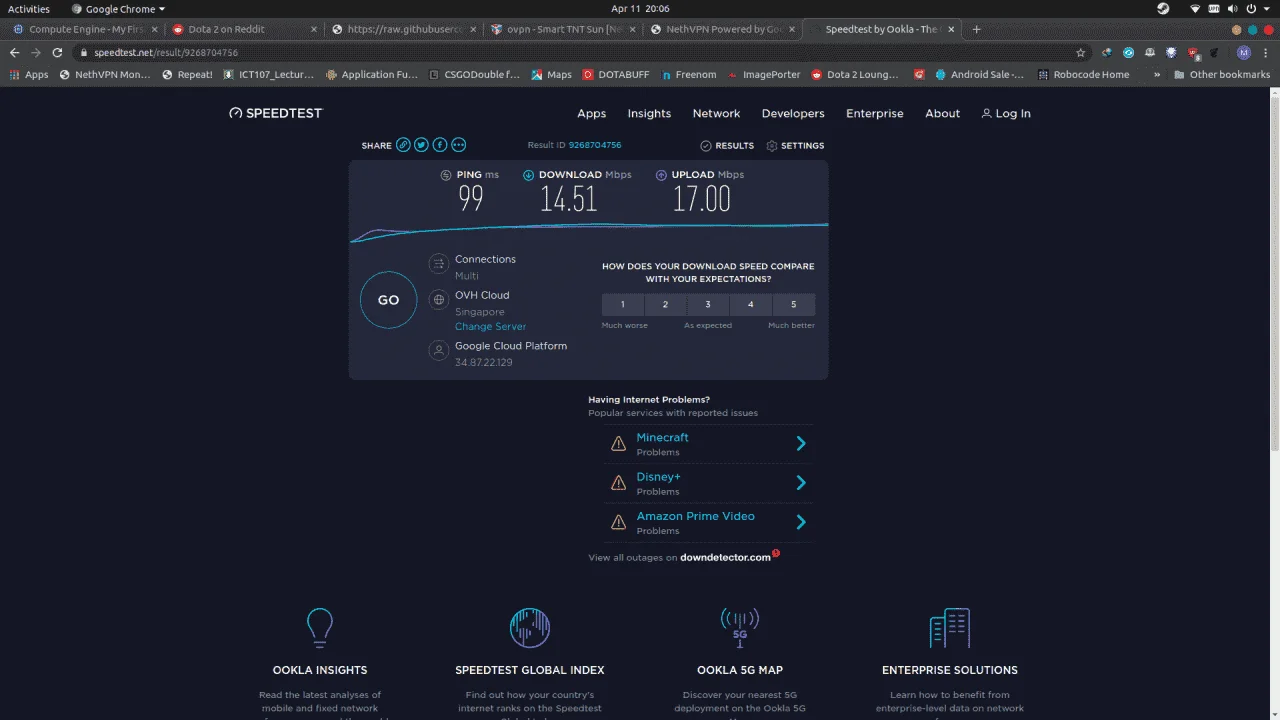Viewport: 1280px width, 720px height.
Task: Open more share options ellipsis icon
Action: tap(458, 145)
